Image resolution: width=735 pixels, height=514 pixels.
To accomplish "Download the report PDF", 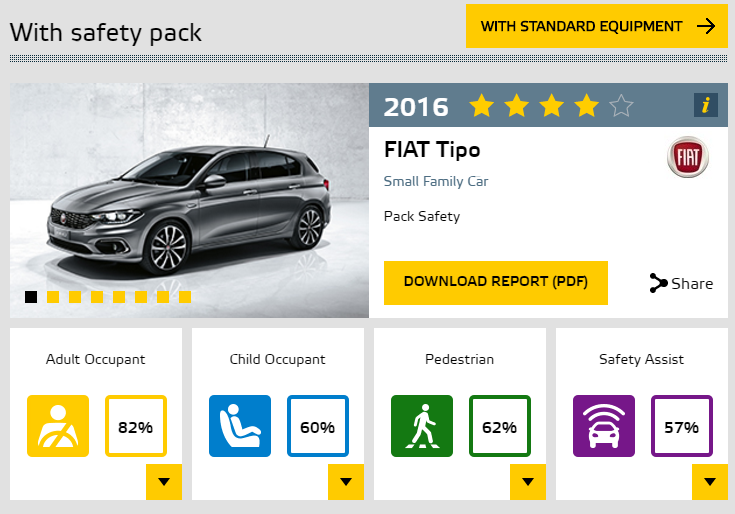I will 496,283.
